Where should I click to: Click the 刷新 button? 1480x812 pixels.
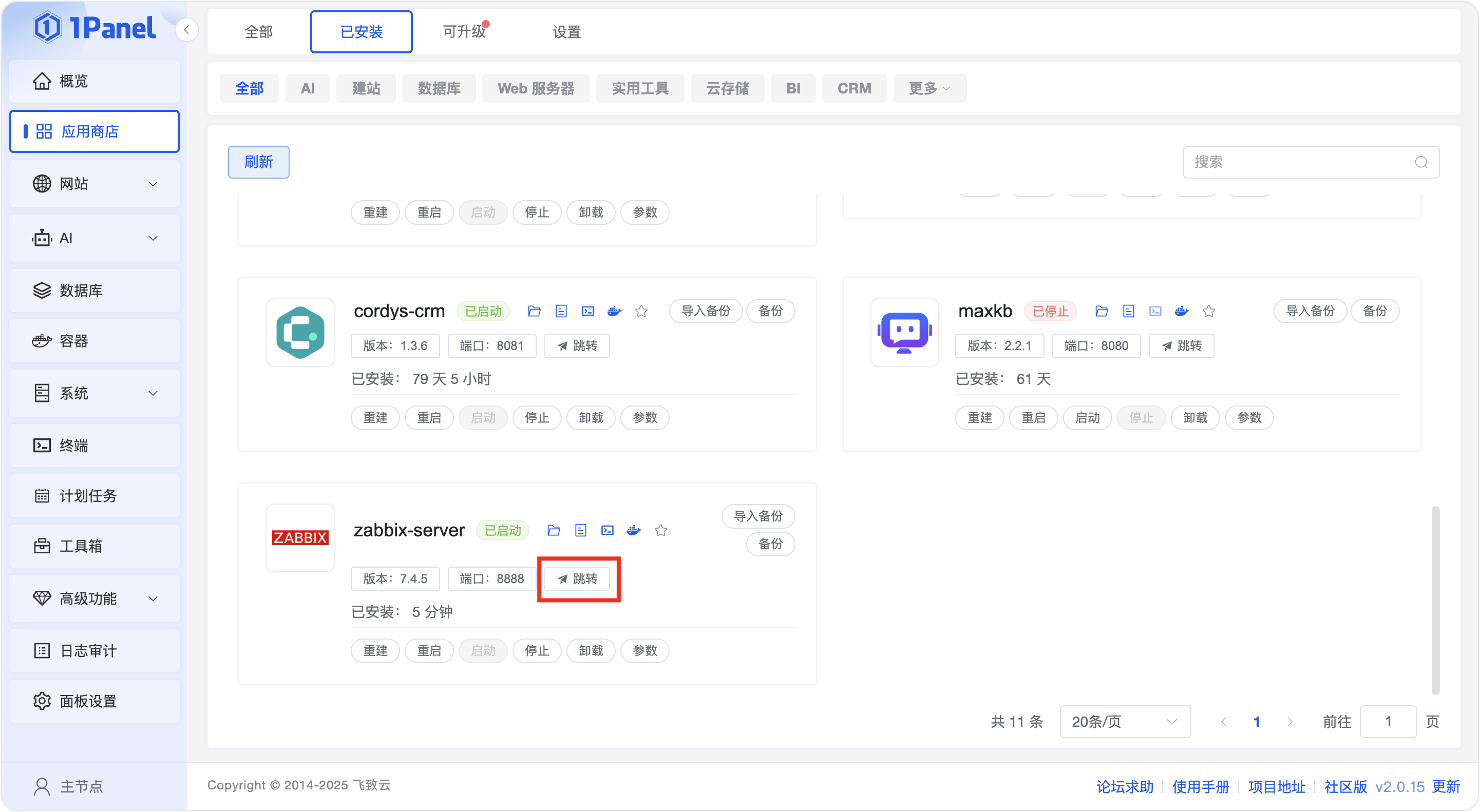click(x=258, y=162)
